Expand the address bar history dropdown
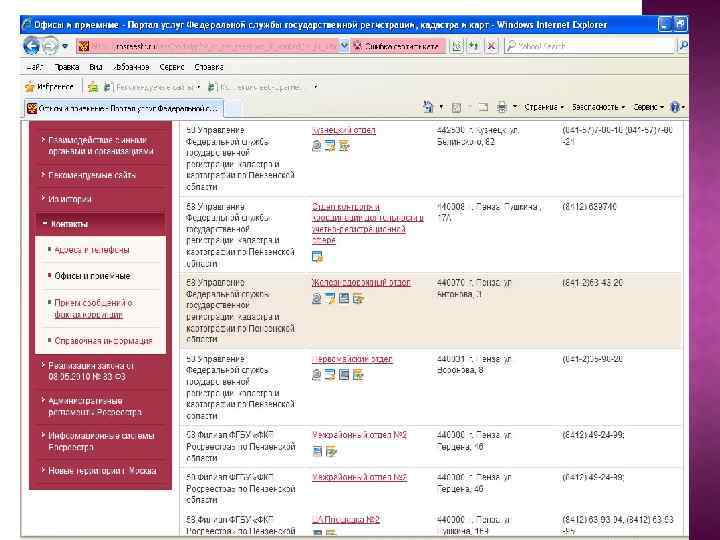Viewport: 720px width, 540px height. [344, 46]
